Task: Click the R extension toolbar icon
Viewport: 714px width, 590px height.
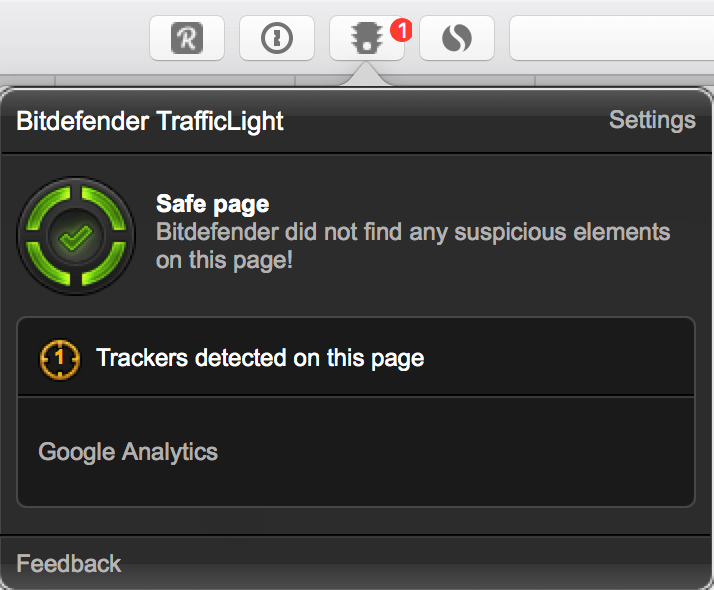Action: click(x=186, y=38)
